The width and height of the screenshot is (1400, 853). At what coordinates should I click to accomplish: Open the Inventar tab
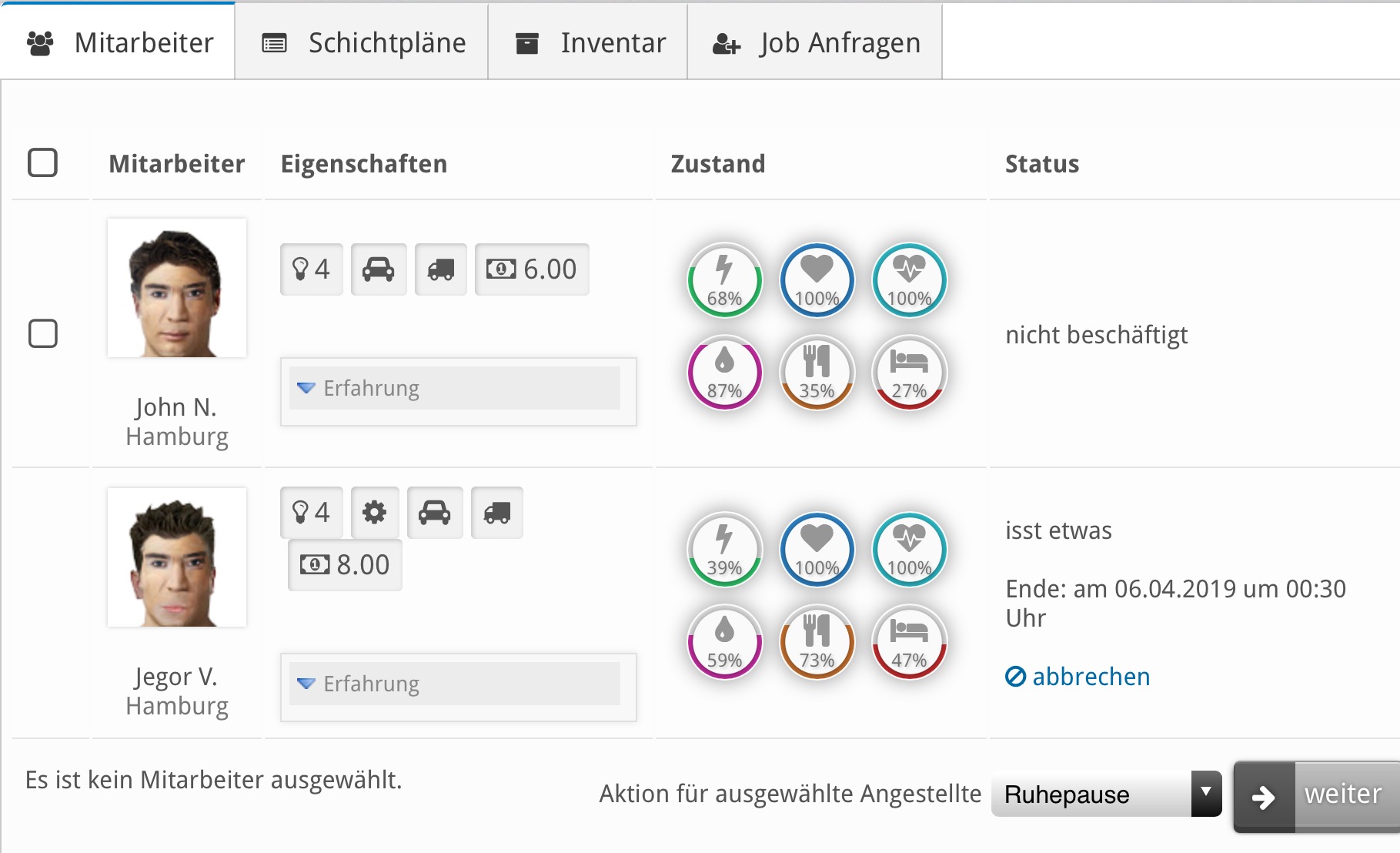point(589,43)
